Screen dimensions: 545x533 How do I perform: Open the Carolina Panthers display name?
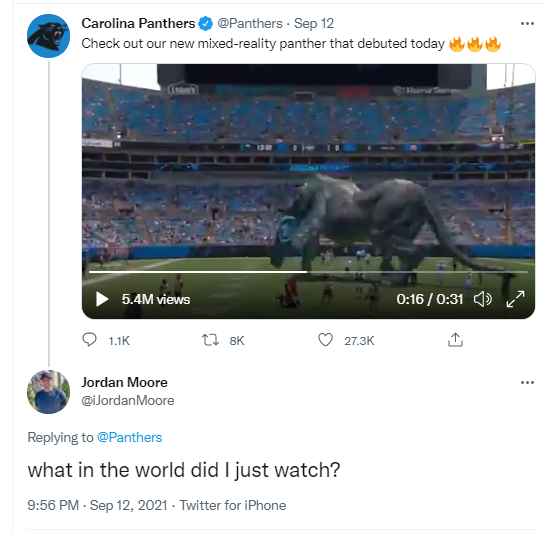[138, 24]
